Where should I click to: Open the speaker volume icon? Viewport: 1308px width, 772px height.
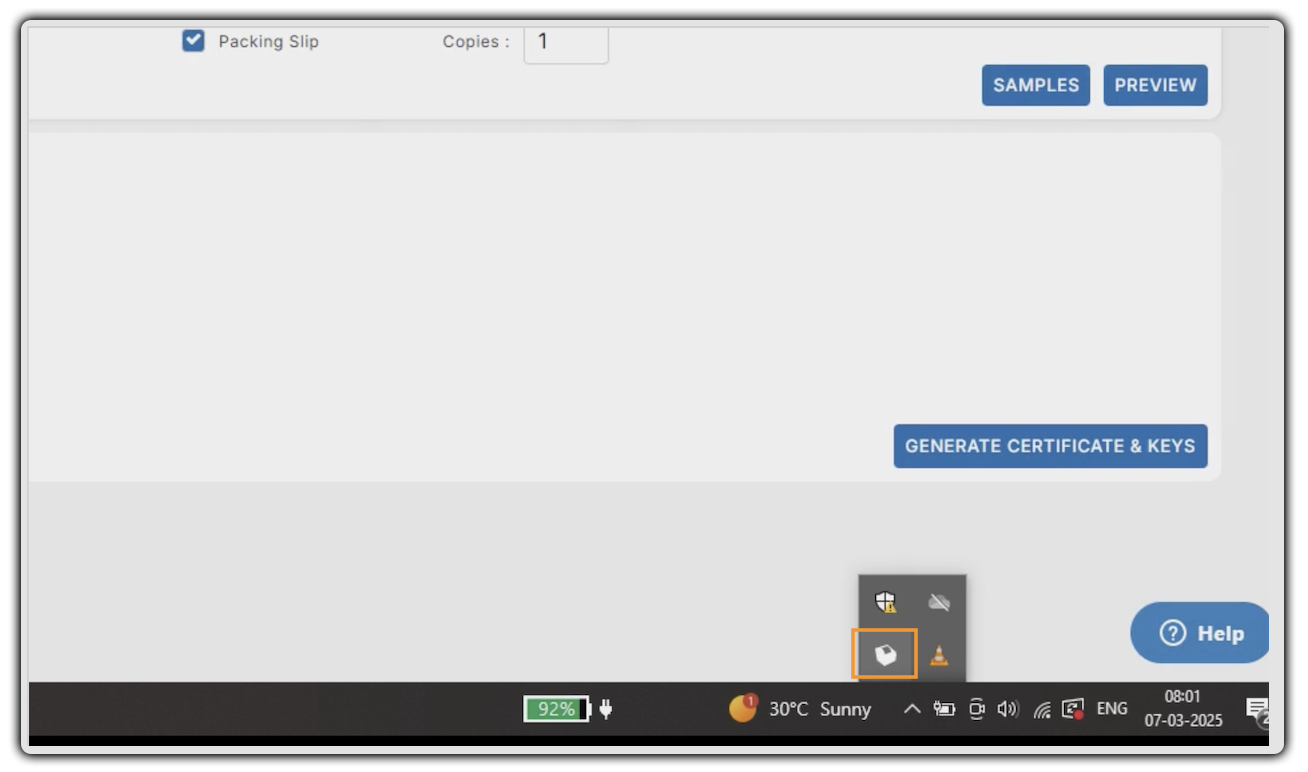click(x=1007, y=709)
